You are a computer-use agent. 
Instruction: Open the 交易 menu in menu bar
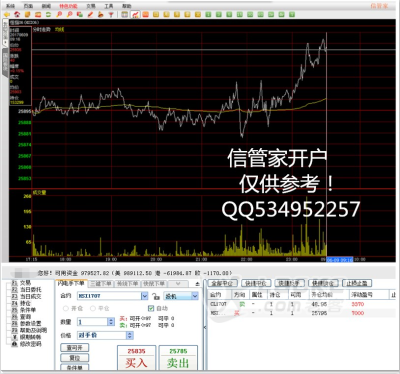91,6
